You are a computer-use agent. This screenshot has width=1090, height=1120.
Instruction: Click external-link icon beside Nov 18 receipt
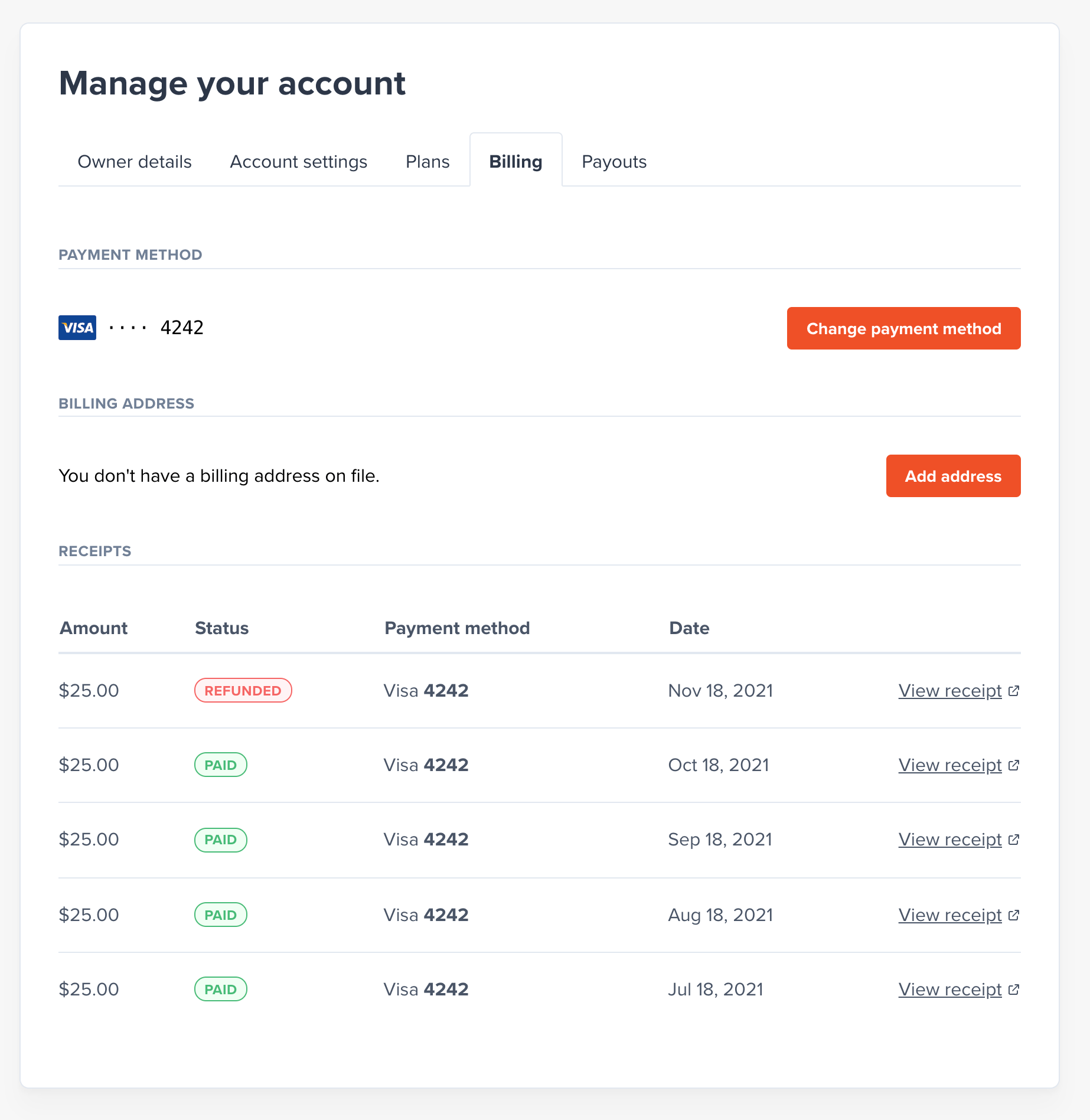point(1014,690)
